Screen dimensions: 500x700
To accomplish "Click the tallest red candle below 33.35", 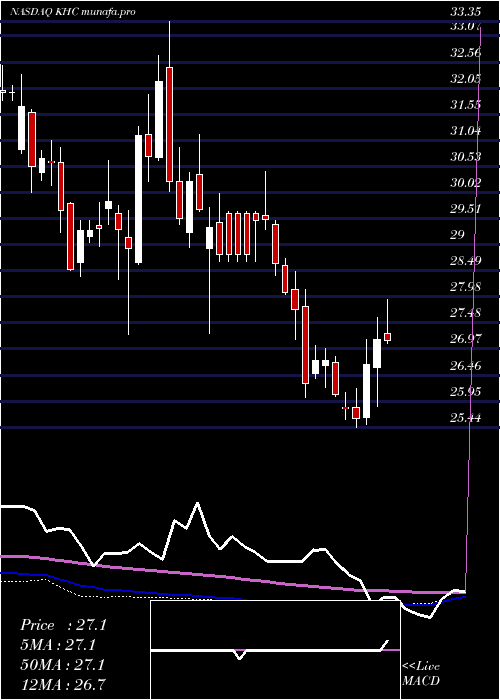I will point(170,124).
